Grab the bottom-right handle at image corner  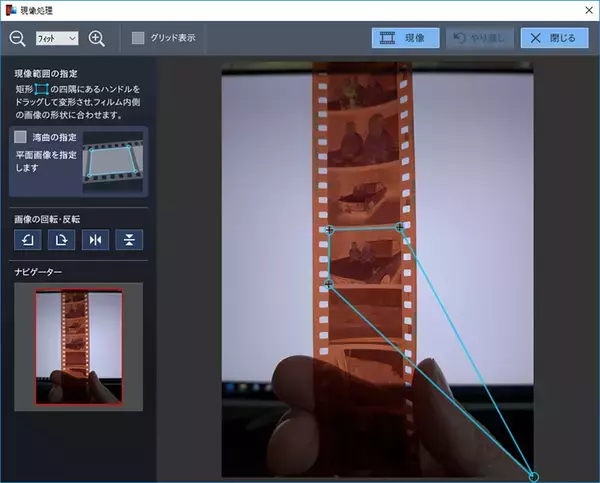pyautogui.click(x=533, y=476)
